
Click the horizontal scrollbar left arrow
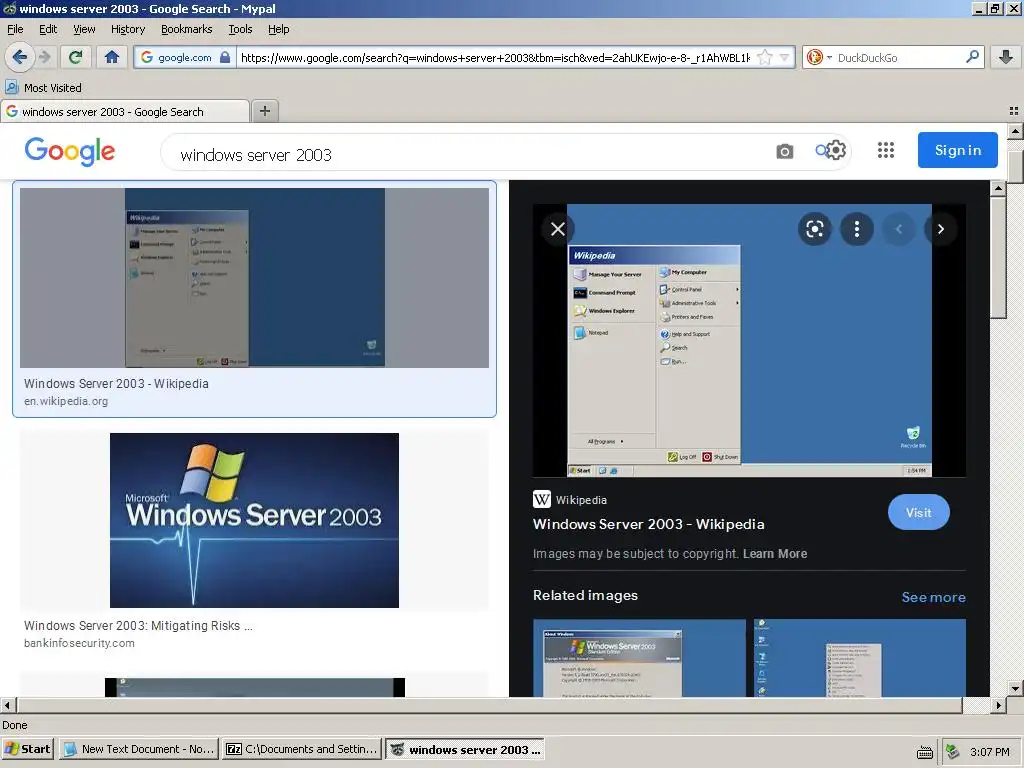[x=7, y=705]
